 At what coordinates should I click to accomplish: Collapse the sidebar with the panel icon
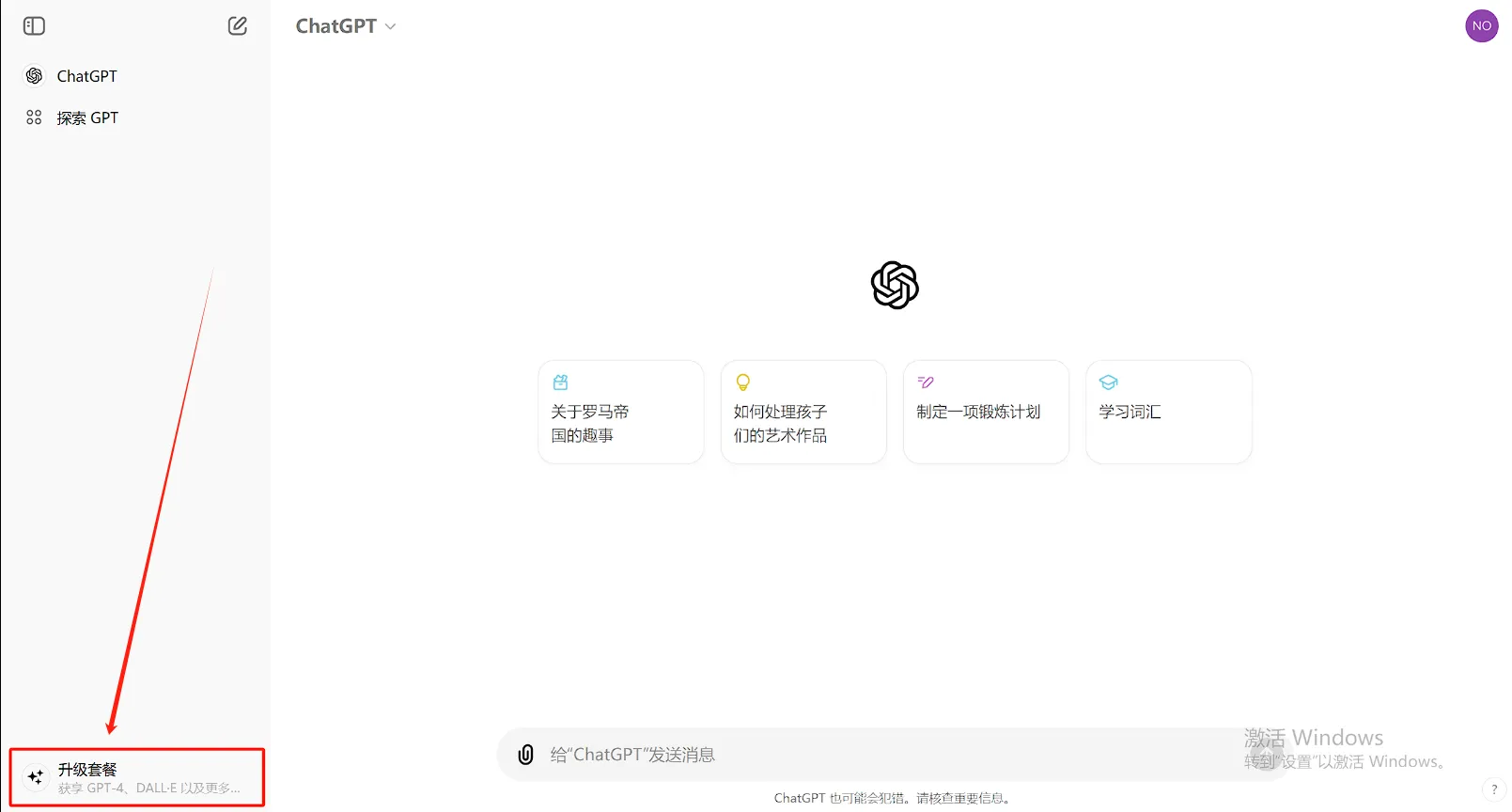click(34, 26)
